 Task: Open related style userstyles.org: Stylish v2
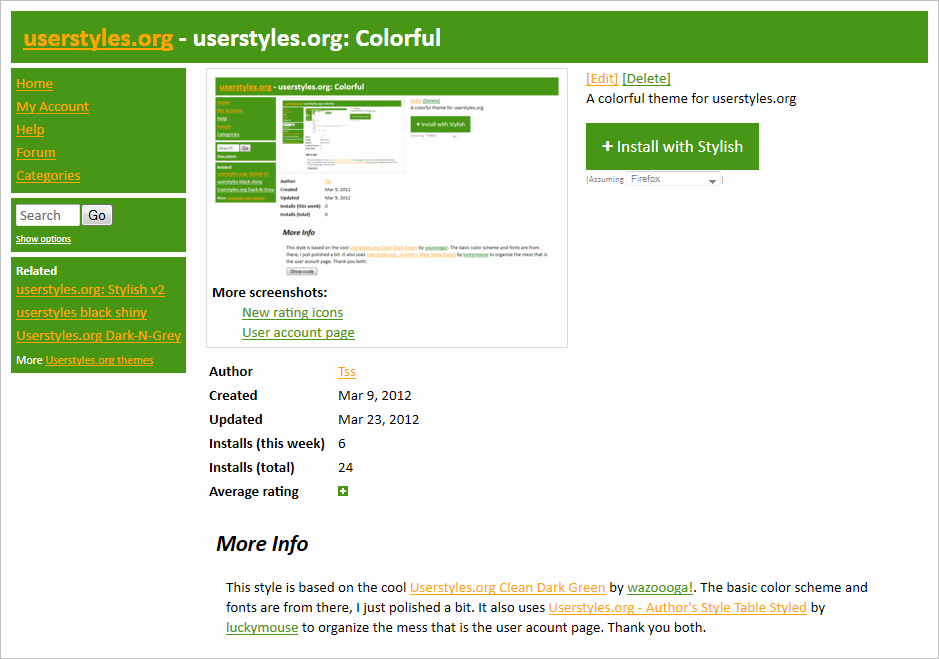tap(90, 289)
